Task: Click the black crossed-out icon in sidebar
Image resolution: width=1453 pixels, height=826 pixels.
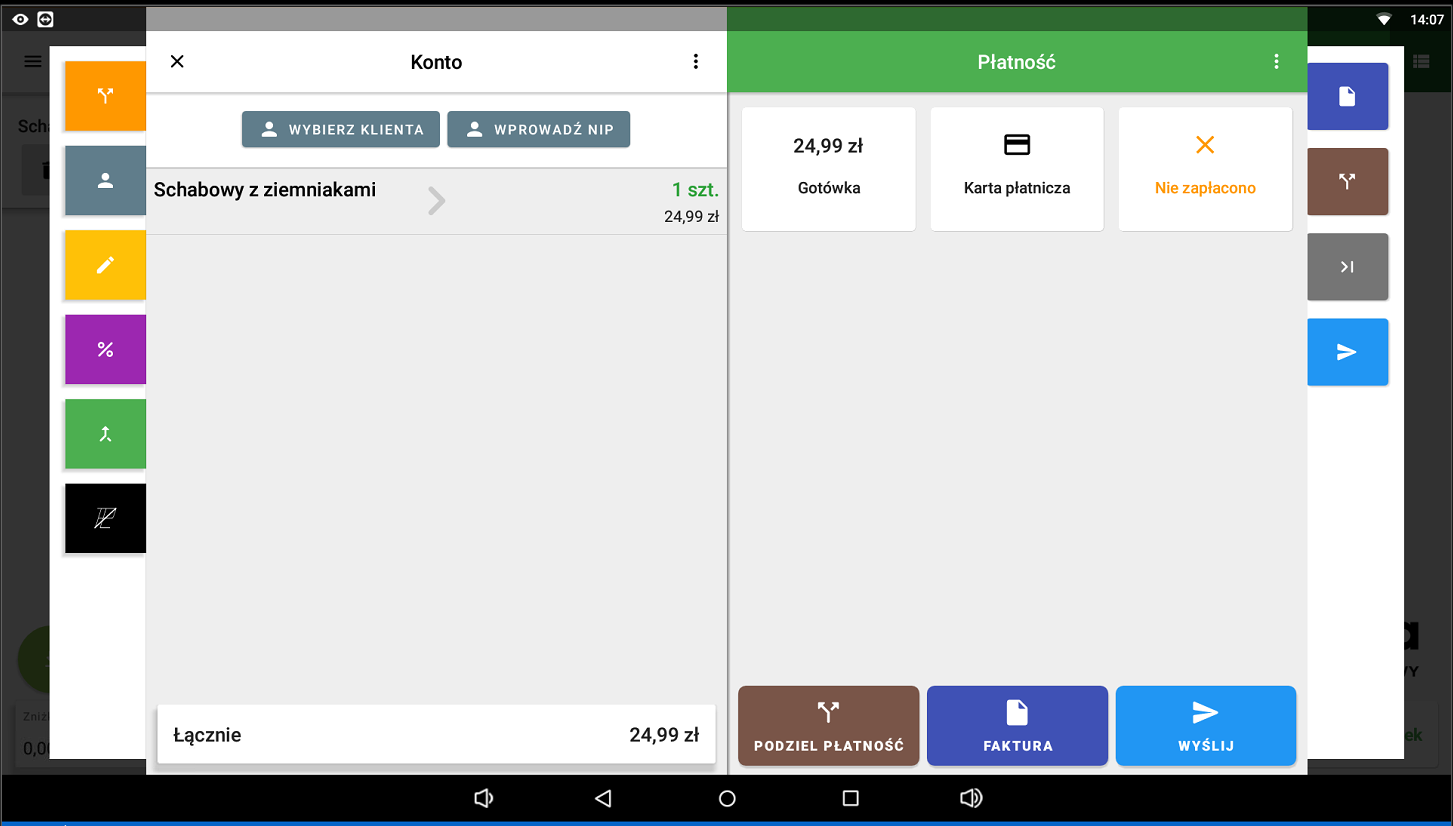Action: tap(105, 518)
